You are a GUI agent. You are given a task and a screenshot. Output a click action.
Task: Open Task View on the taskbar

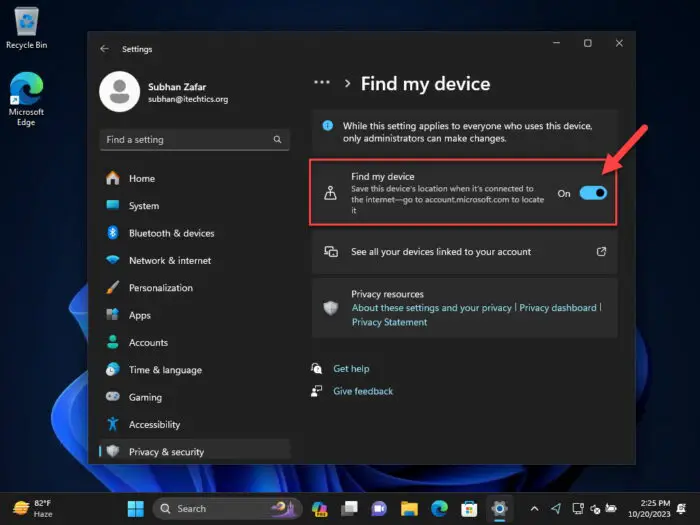pyautogui.click(x=349, y=508)
